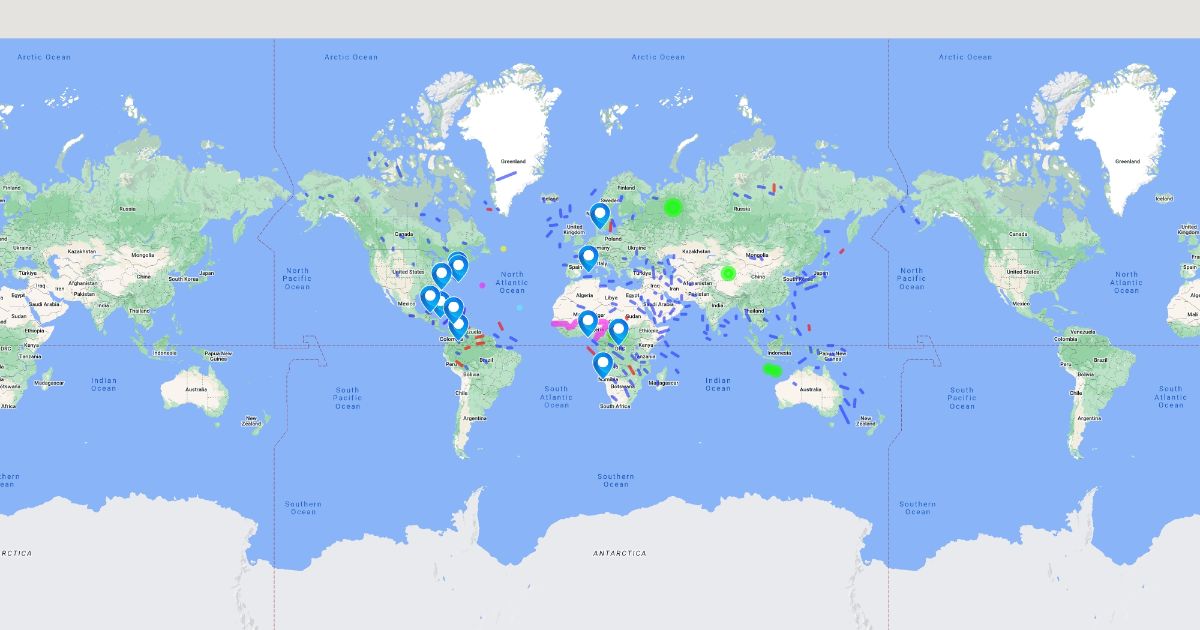Screen dimensions: 1200x630
Task: Click the Poland country label
Action: 612,240
